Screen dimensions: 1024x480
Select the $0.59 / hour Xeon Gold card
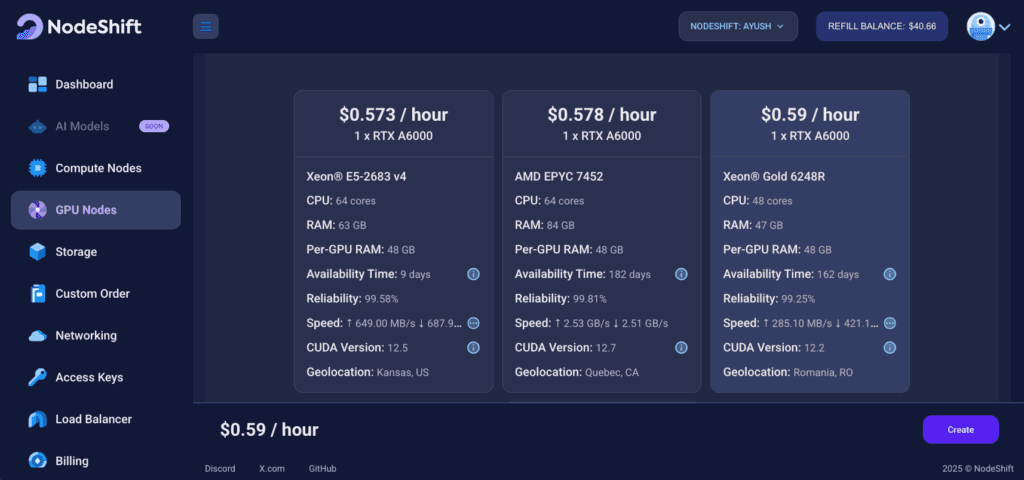point(810,241)
